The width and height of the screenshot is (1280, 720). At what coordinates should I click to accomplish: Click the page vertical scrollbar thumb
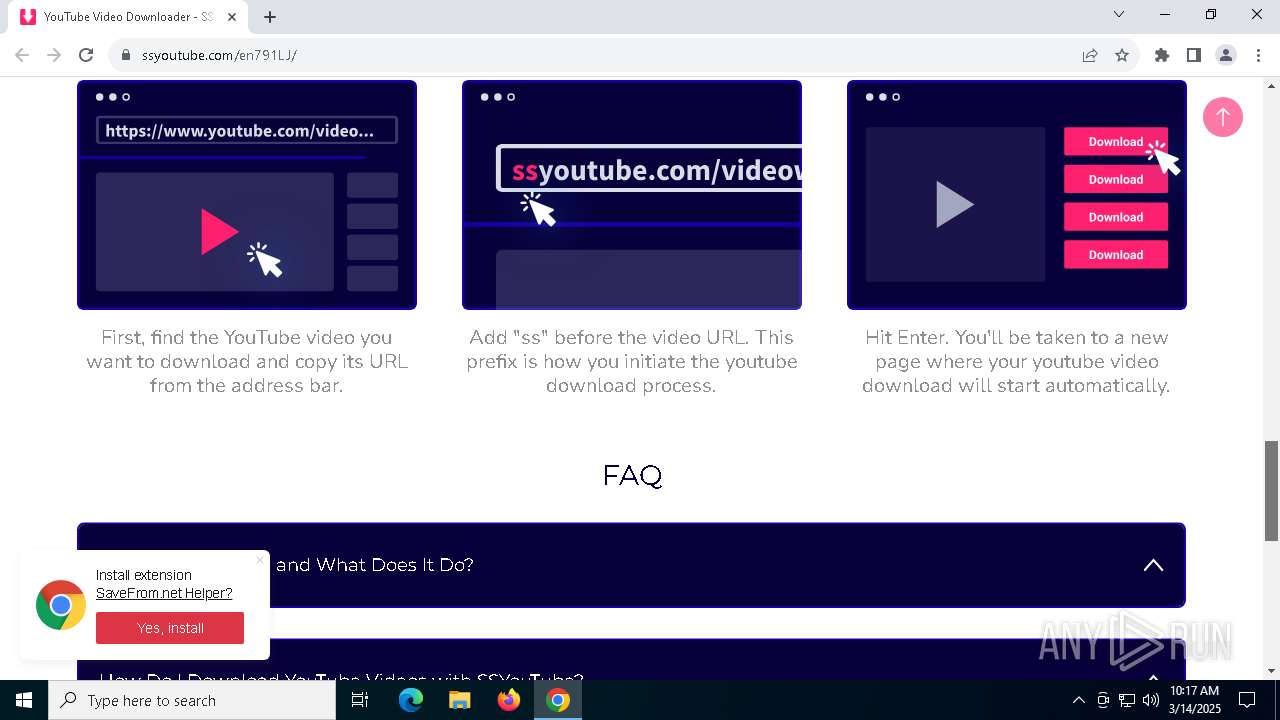tap(1271, 491)
